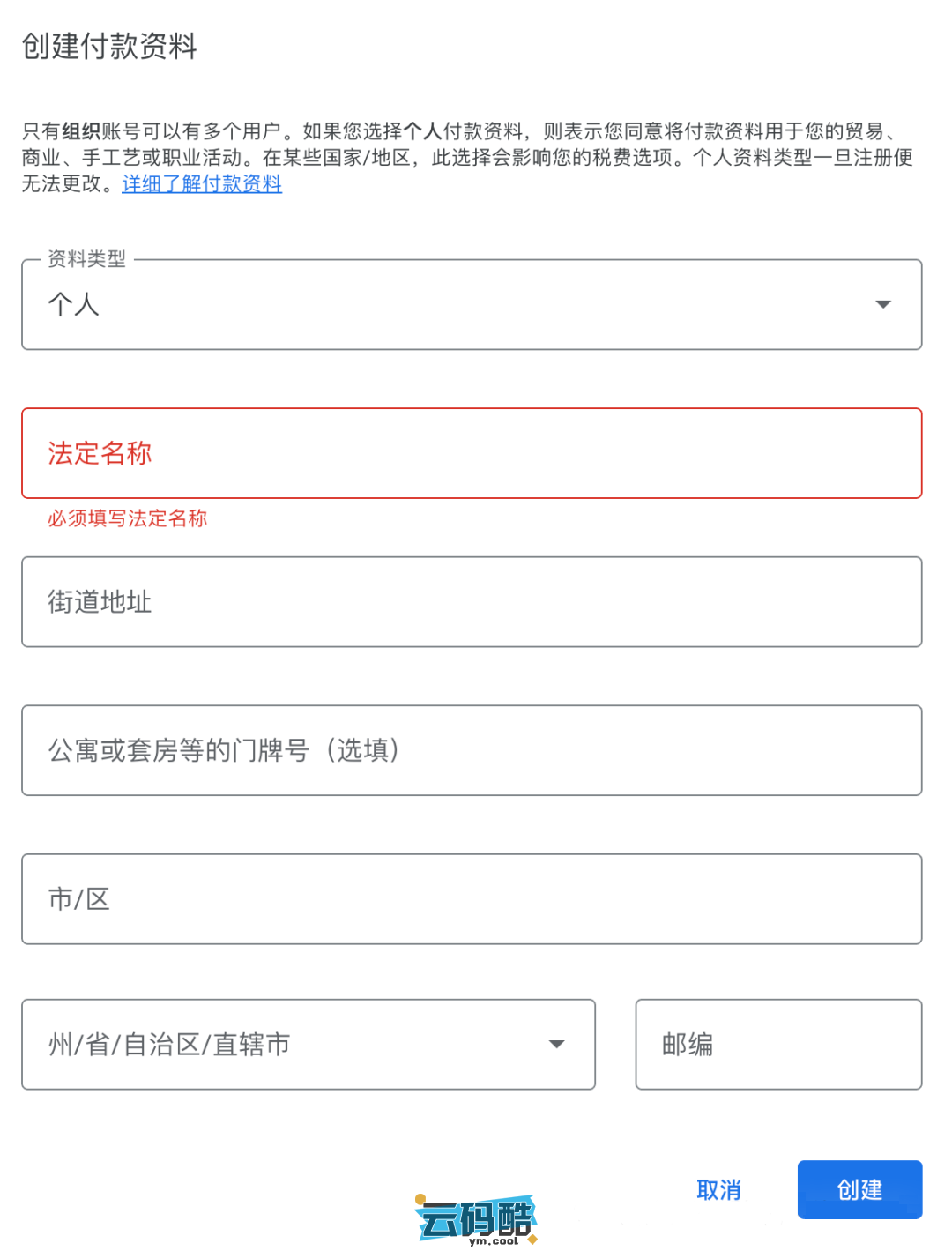Click the 资料类型 floating label

86,259
